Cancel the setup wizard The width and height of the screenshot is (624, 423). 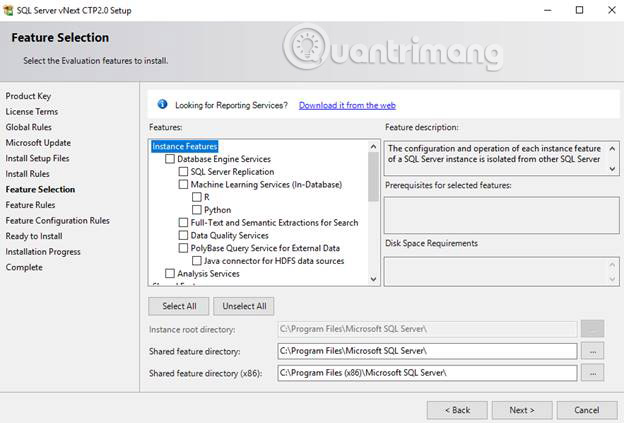pyautogui.click(x=587, y=410)
